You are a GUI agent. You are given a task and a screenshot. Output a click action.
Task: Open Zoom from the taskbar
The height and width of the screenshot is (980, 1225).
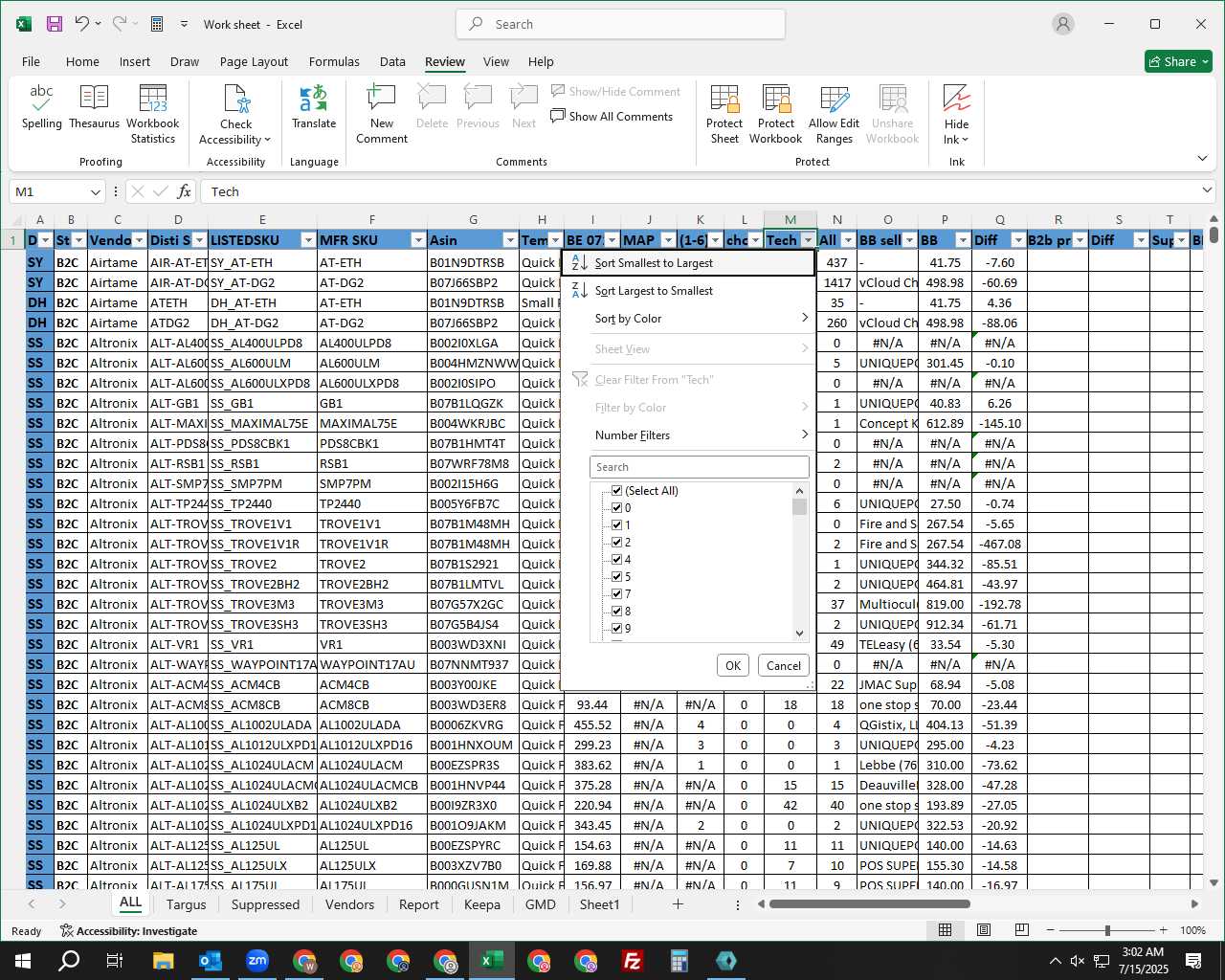coord(256,961)
